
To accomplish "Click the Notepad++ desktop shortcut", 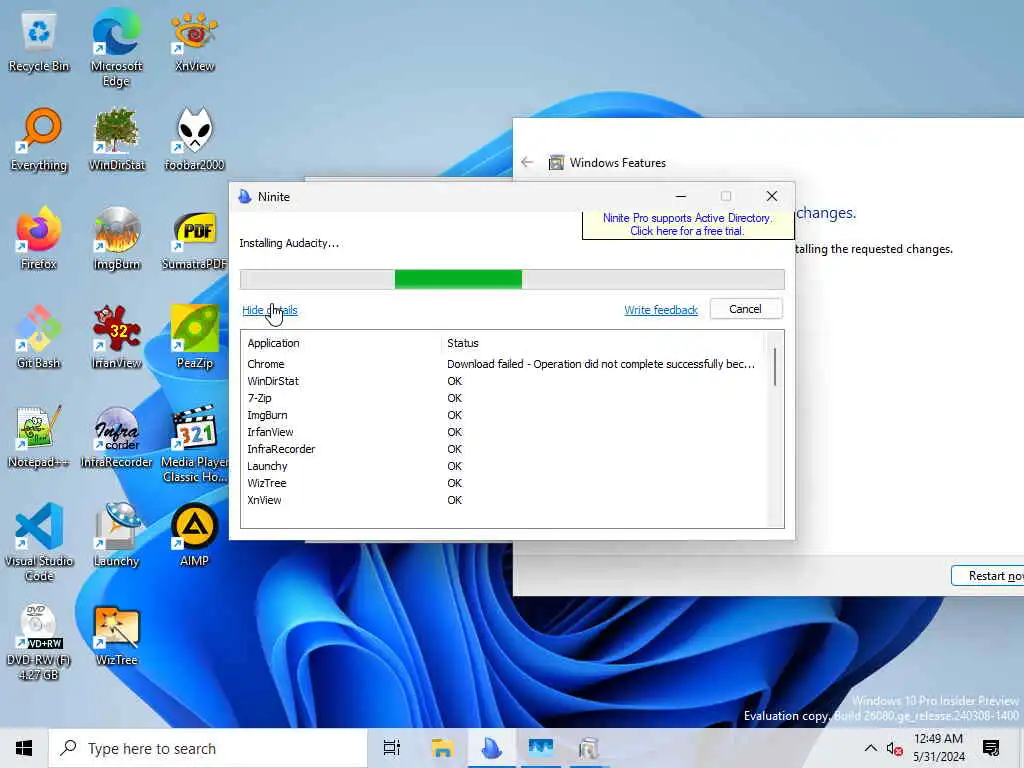I will point(39,437).
